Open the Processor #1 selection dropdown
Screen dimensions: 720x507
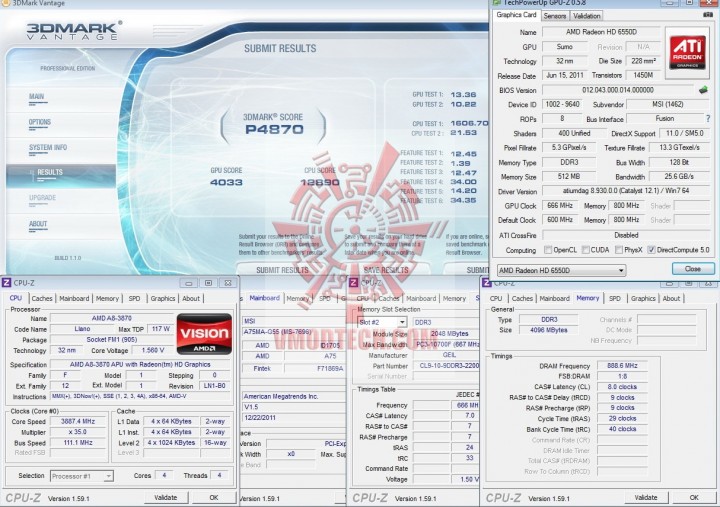[x=81, y=476]
